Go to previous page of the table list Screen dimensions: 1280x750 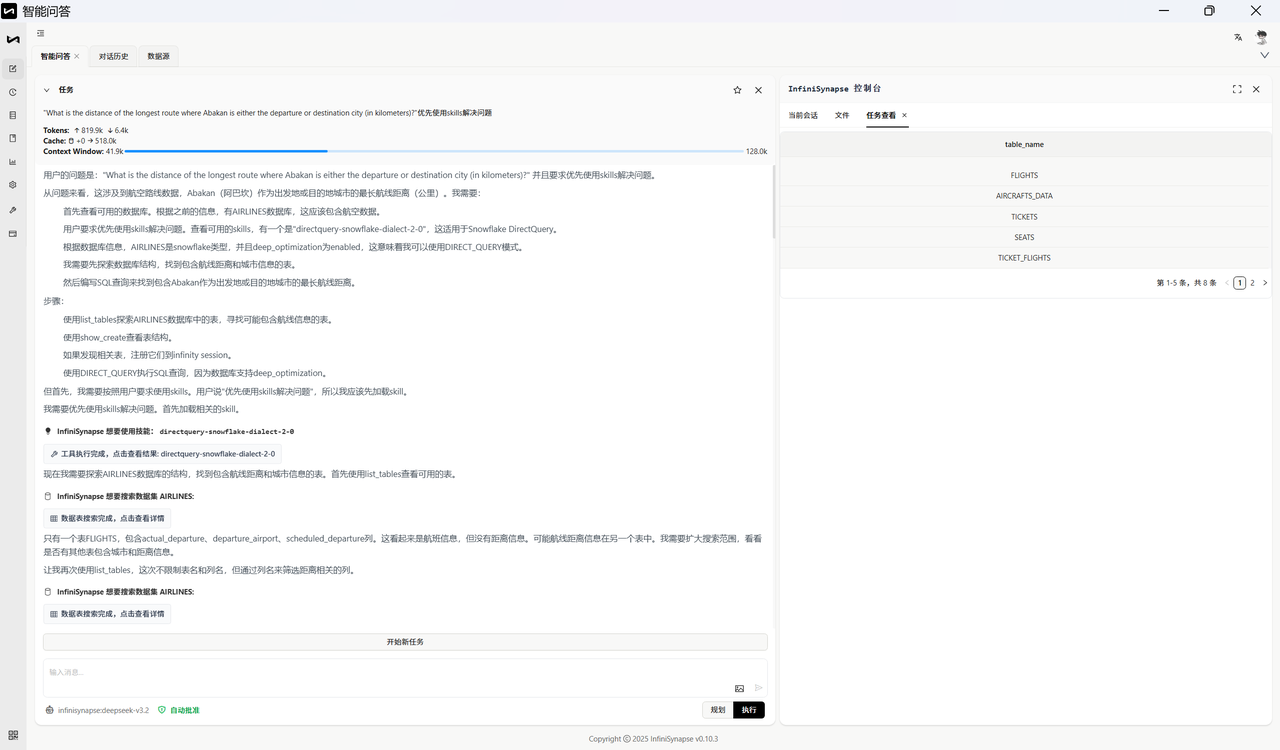click(x=1227, y=283)
